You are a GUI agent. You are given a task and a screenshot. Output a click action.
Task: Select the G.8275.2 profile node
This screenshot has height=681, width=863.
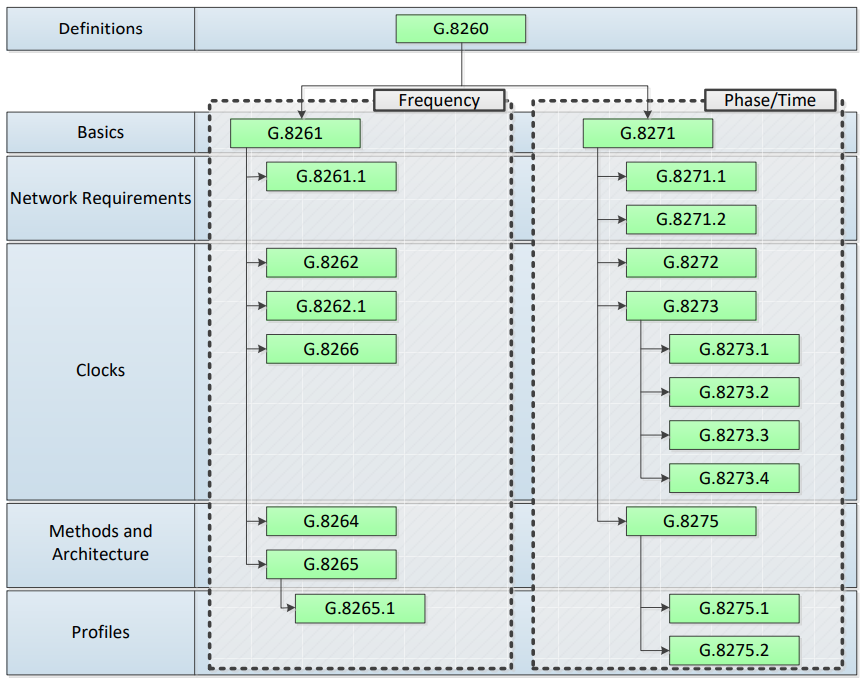tap(733, 650)
